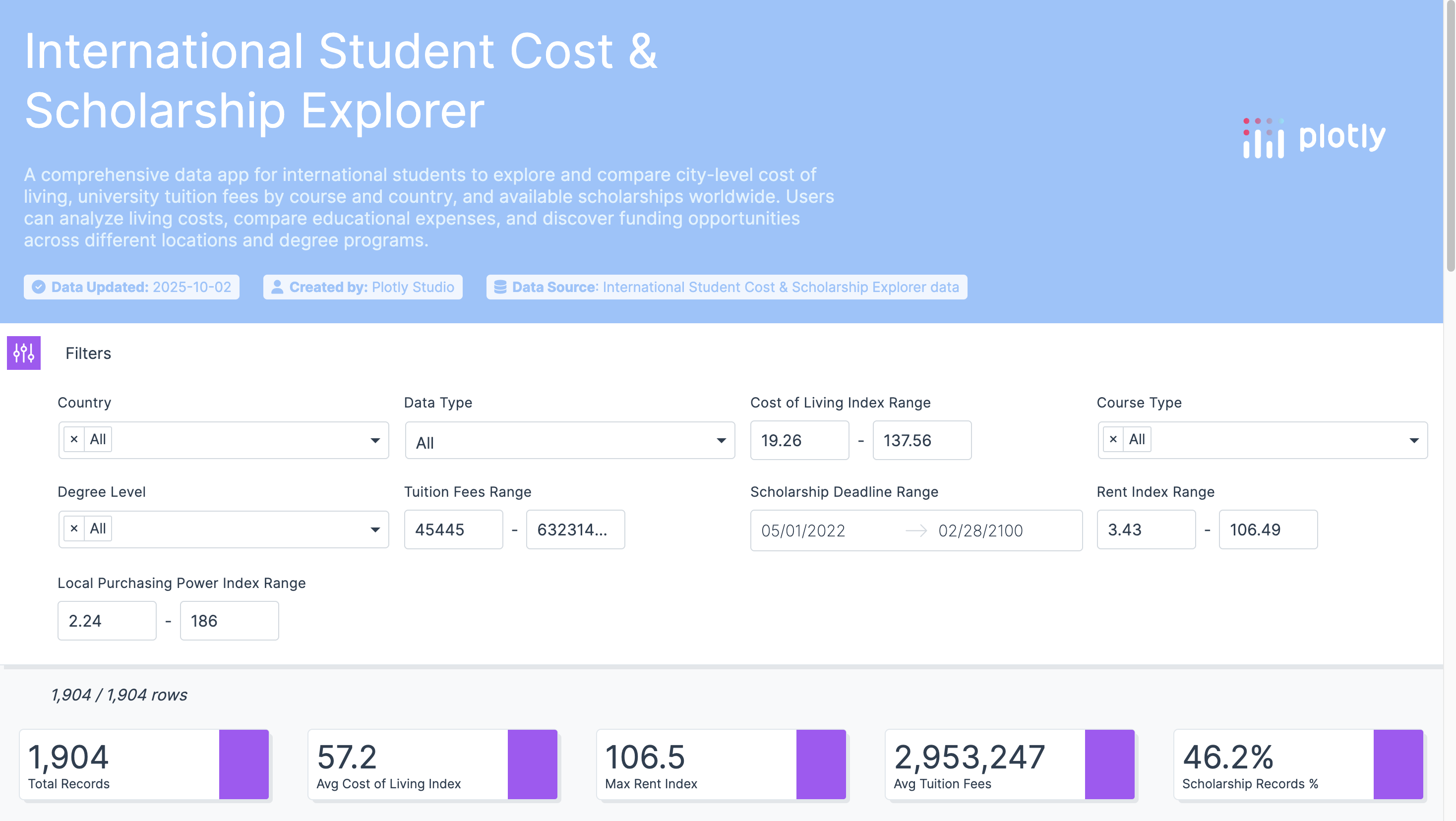Click the database icon on Data Source badge
The width and height of the screenshot is (1456, 821).
[500, 287]
